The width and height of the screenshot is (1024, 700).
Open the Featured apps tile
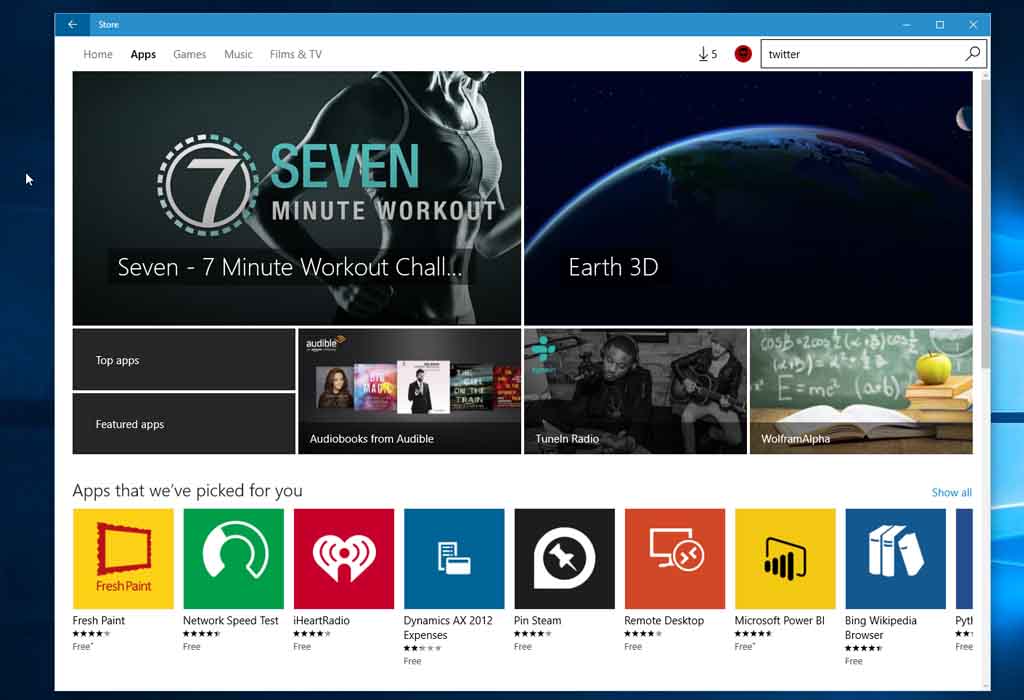pyautogui.click(x=184, y=424)
